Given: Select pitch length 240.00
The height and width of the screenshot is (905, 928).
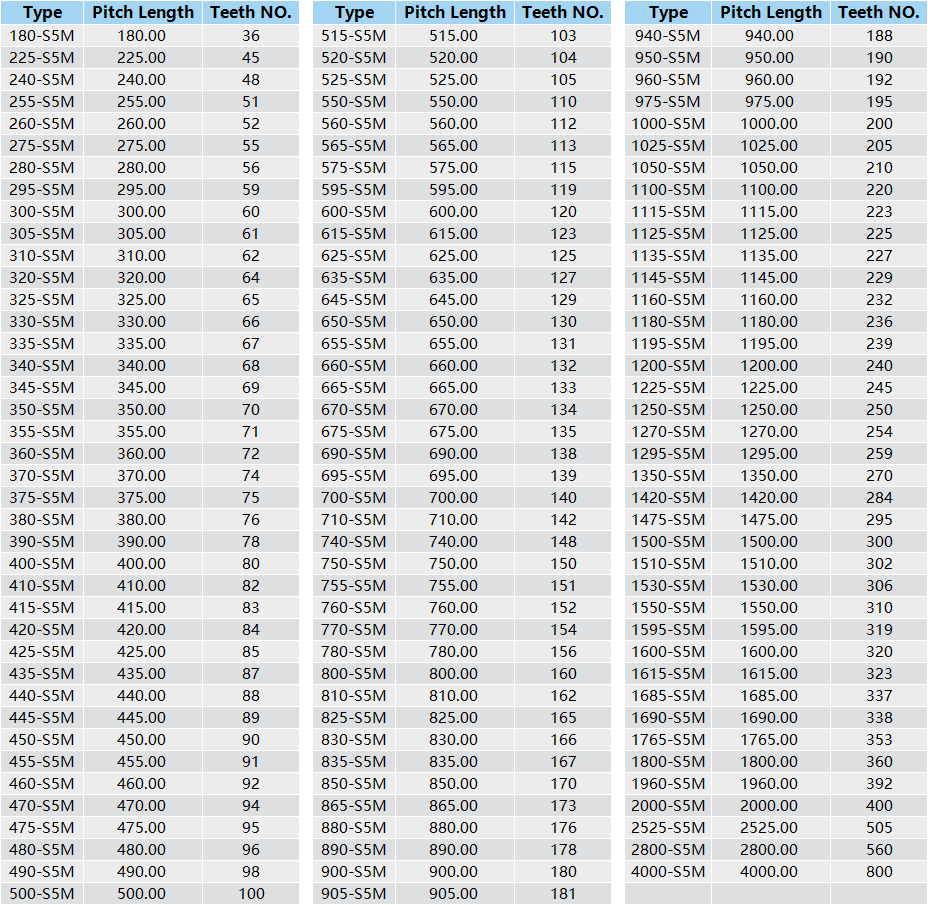Looking at the screenshot, I should tap(141, 80).
